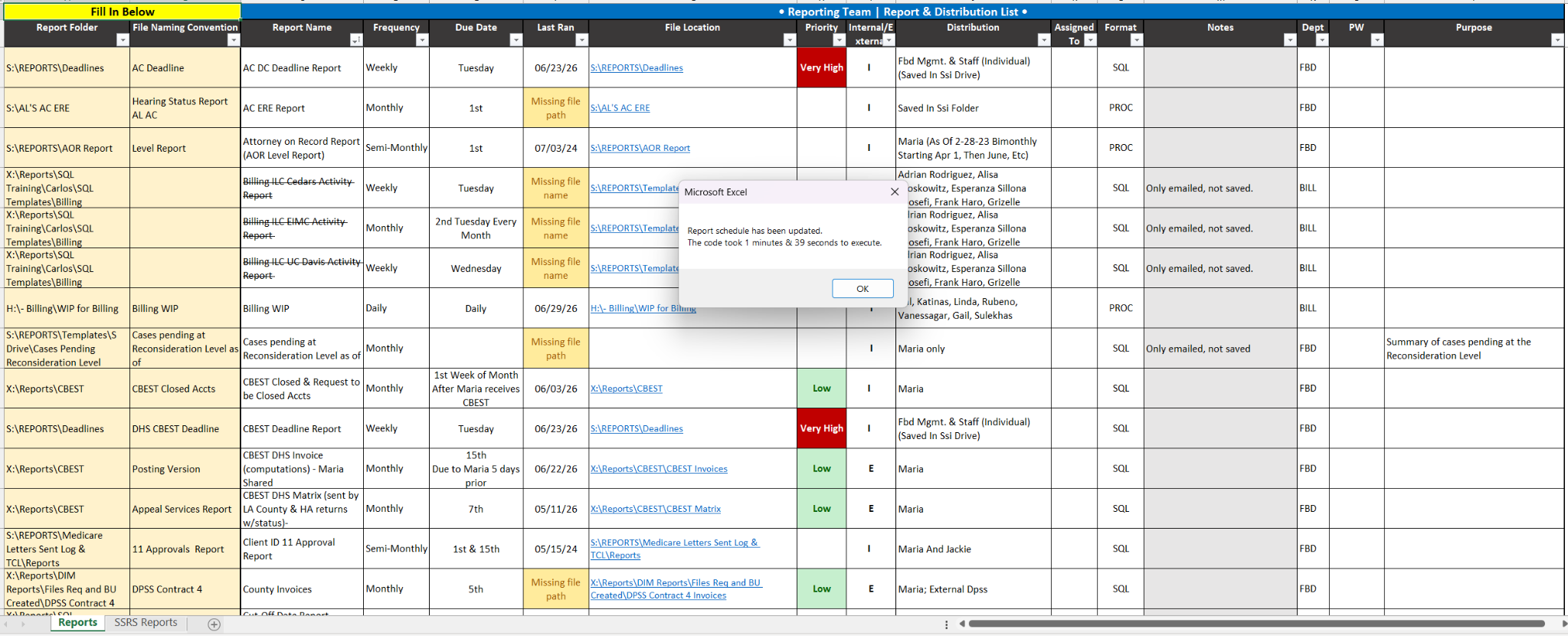The width and height of the screenshot is (1568, 636).
Task: Select the Very High priority cell for AC DC Deadline
Action: (x=822, y=67)
